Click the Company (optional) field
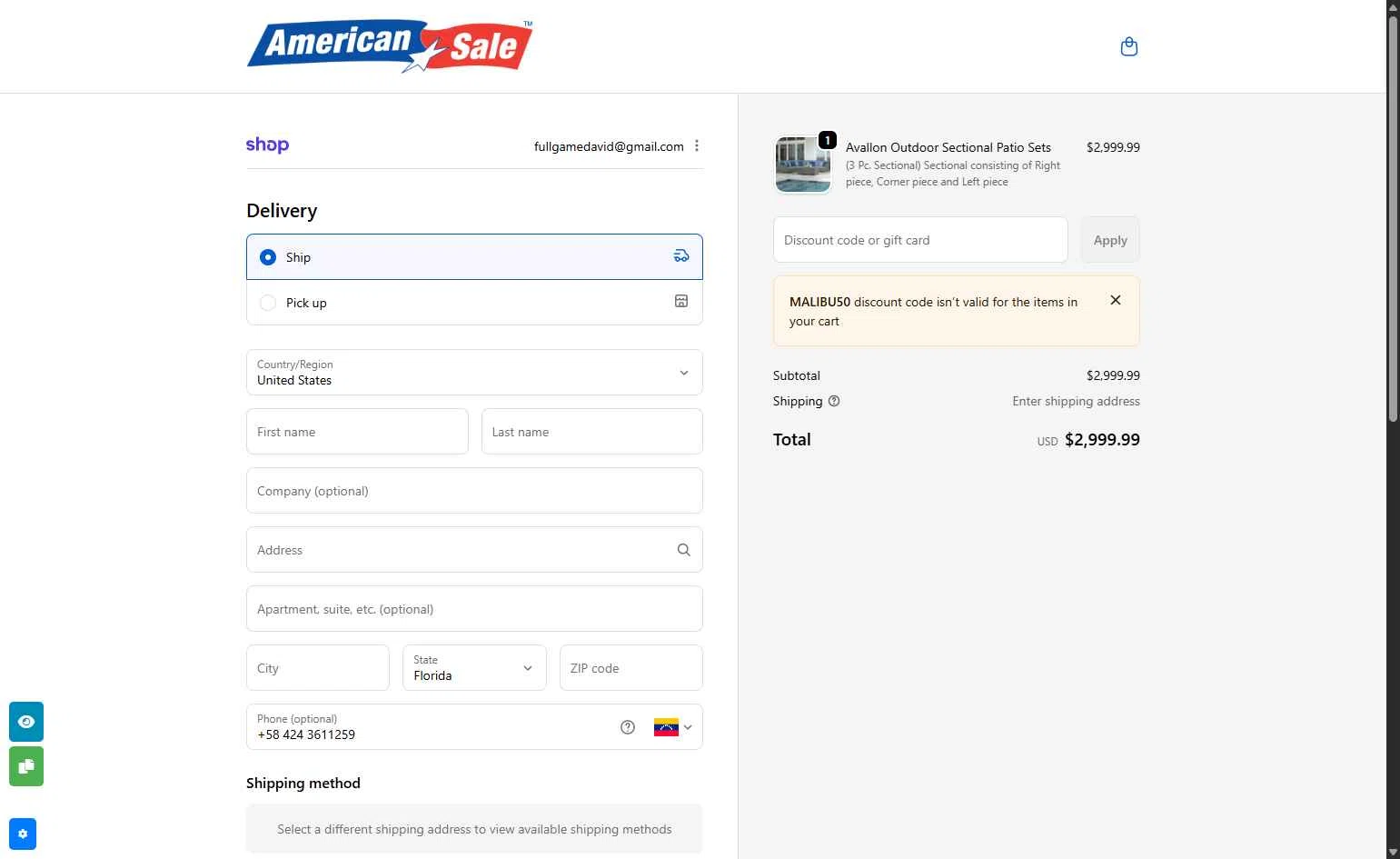The height and width of the screenshot is (859, 1400). click(474, 491)
